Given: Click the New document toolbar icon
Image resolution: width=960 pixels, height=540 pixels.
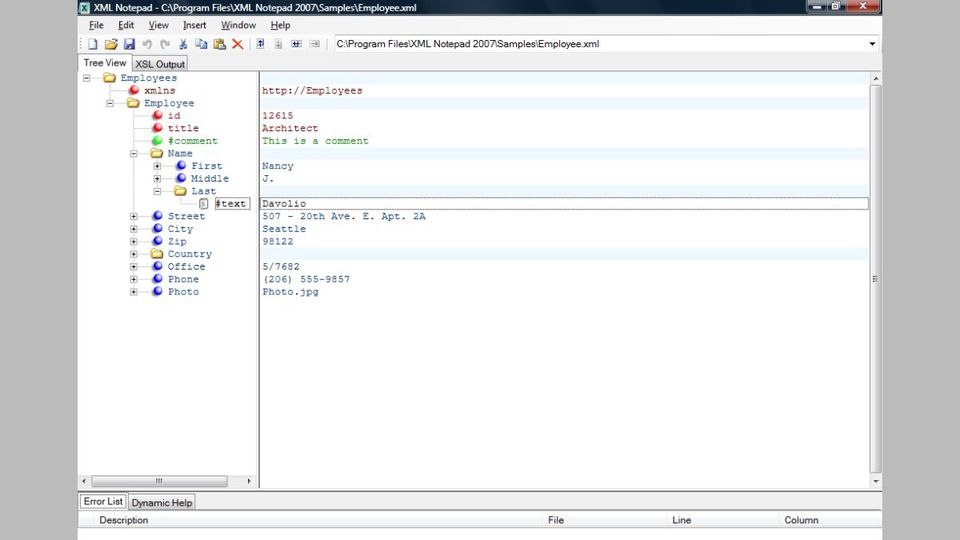Looking at the screenshot, I should pos(92,44).
